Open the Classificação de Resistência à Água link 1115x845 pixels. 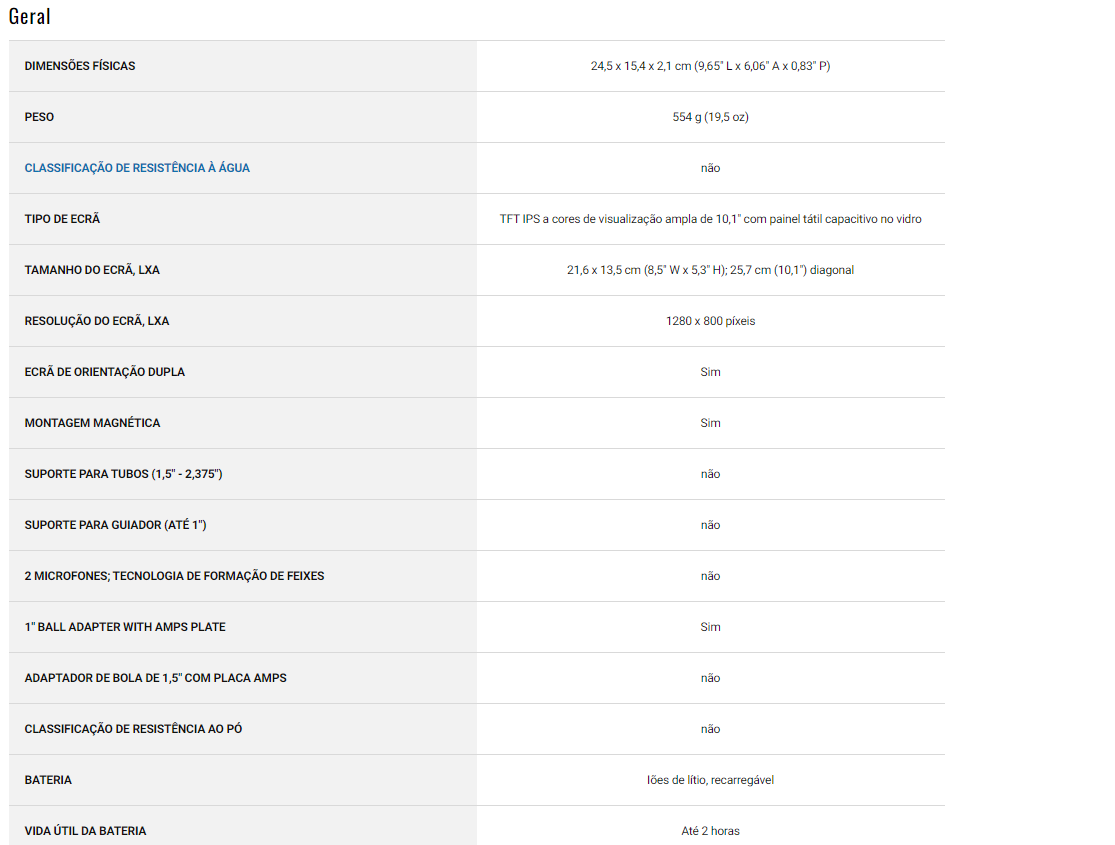point(137,168)
